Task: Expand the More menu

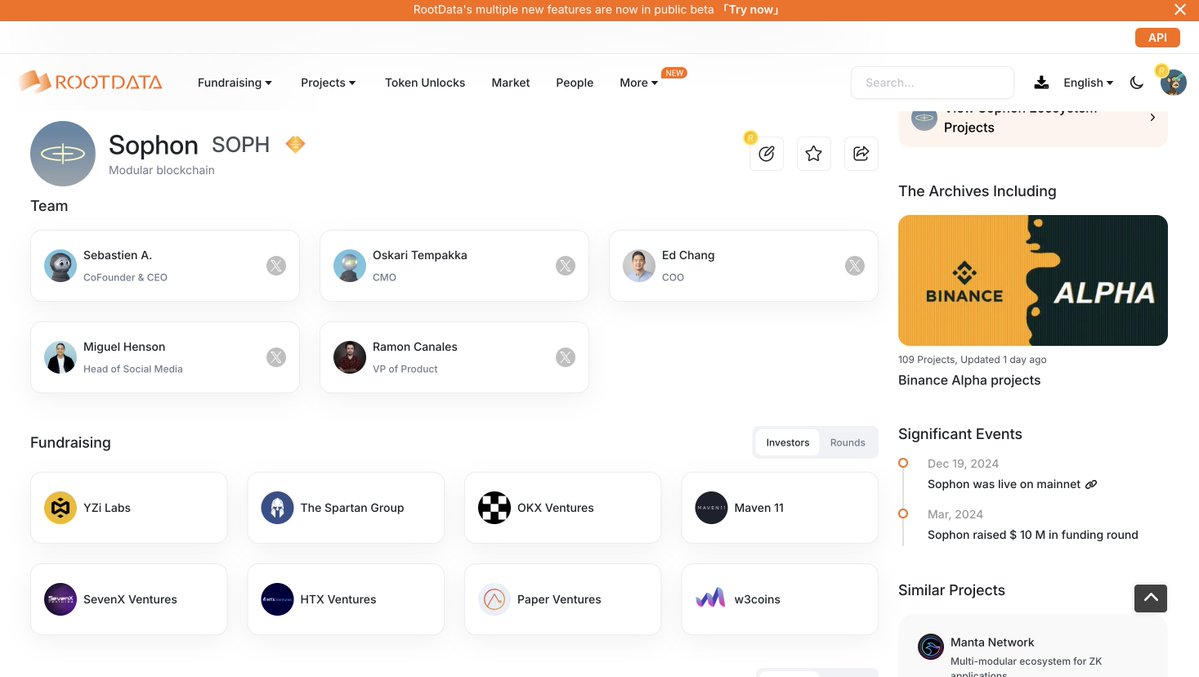Action: (638, 83)
